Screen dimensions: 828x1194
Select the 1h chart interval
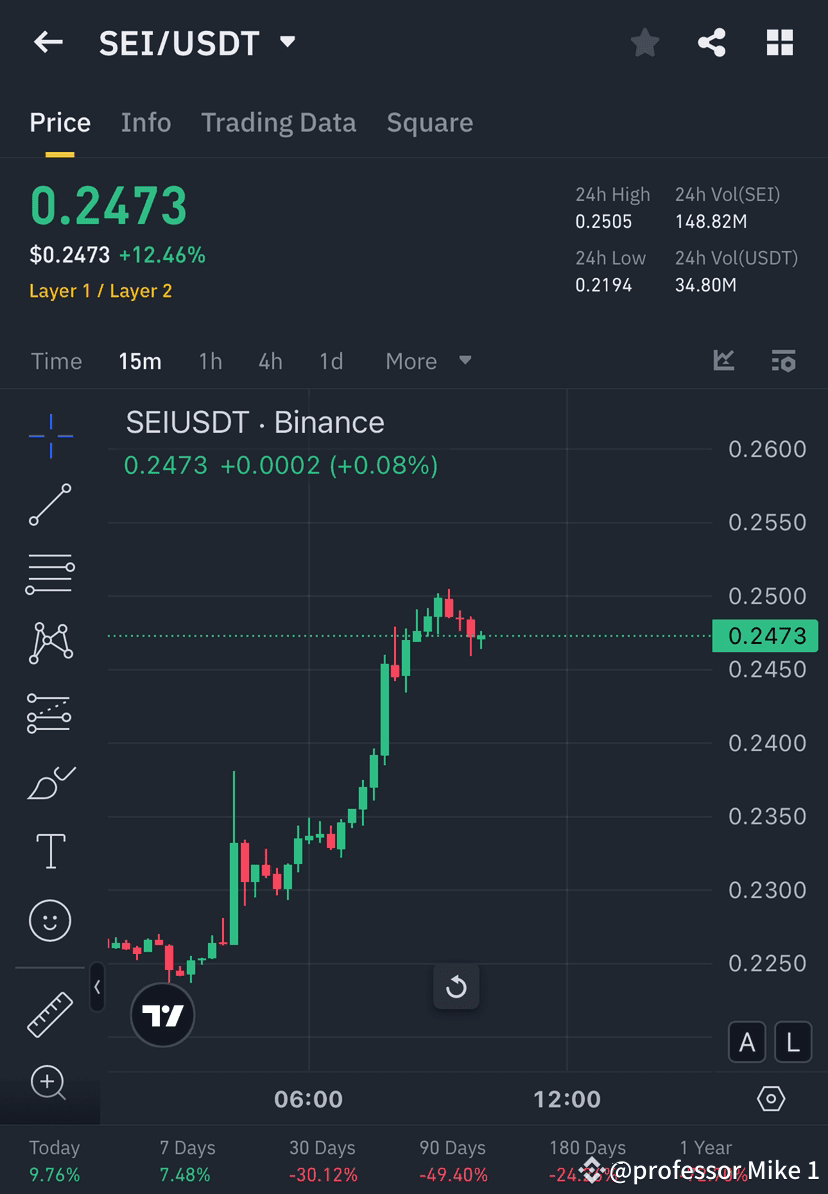point(210,361)
